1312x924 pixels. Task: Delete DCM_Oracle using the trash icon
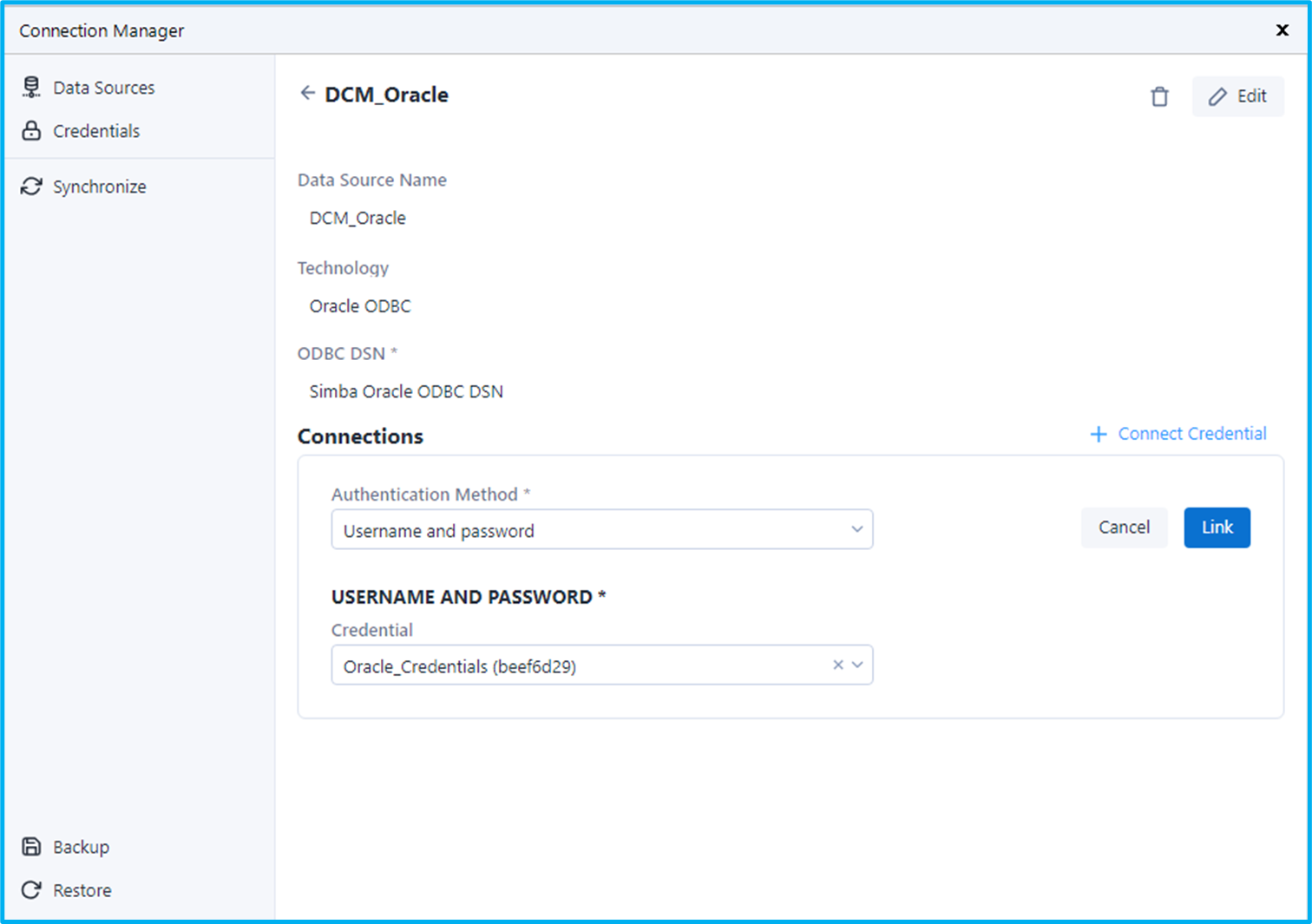(1159, 96)
